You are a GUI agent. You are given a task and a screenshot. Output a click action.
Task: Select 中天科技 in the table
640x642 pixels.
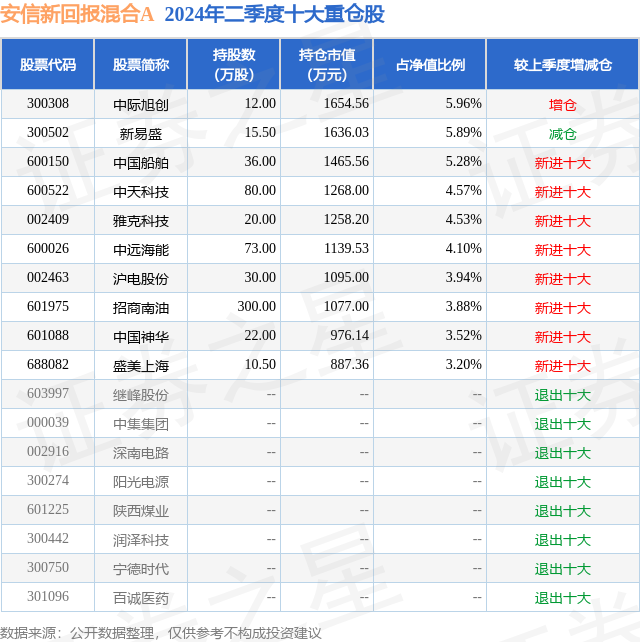coord(140,192)
